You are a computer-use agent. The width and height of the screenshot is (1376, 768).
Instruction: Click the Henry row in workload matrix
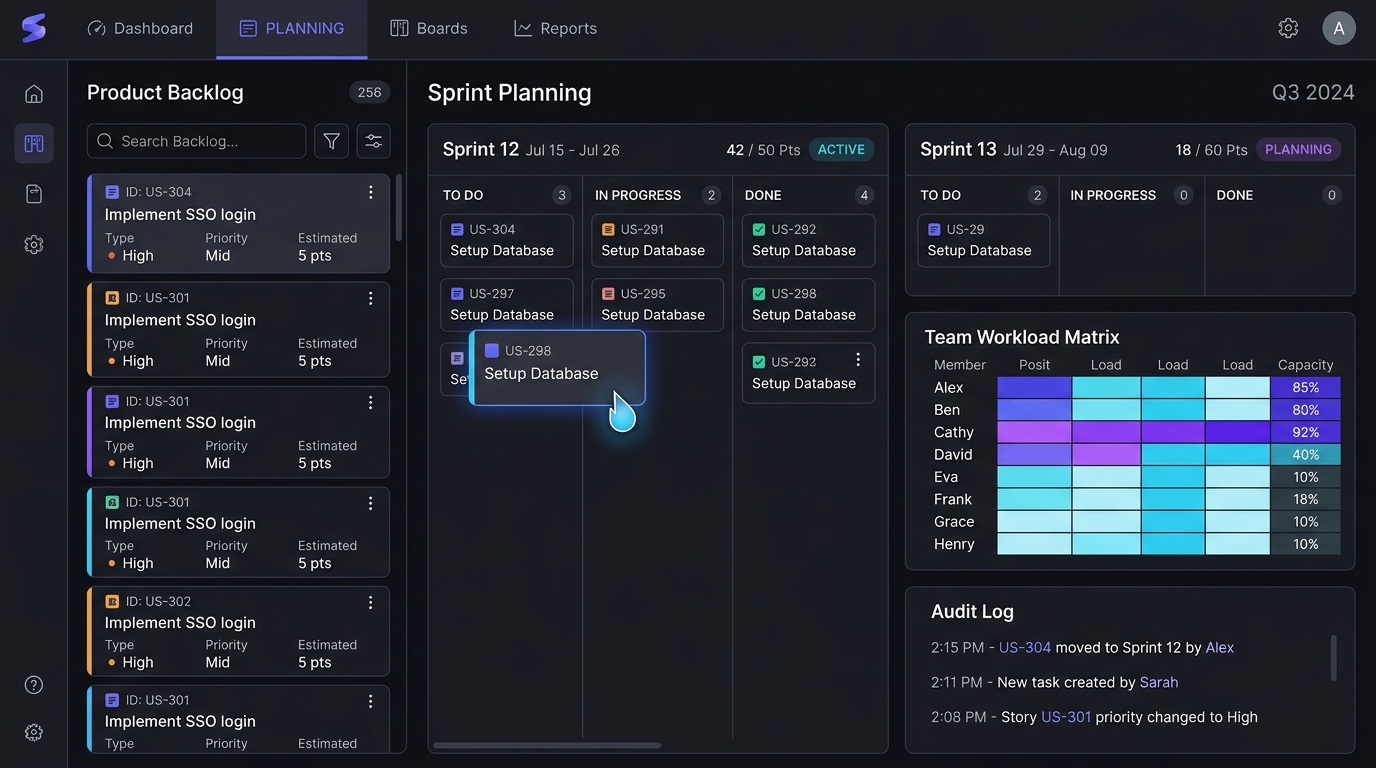click(1136, 544)
